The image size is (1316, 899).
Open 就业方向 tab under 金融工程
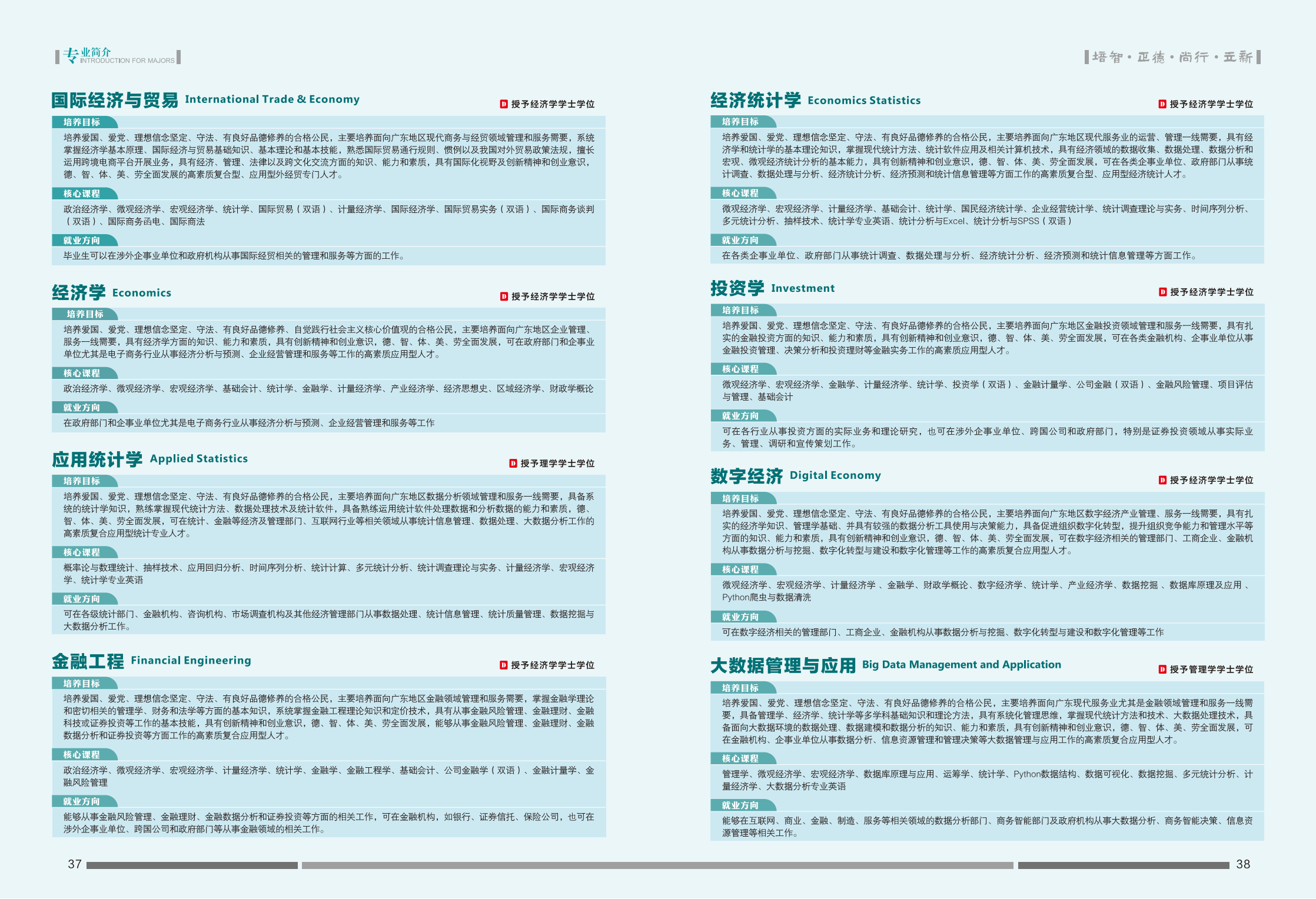85,801
